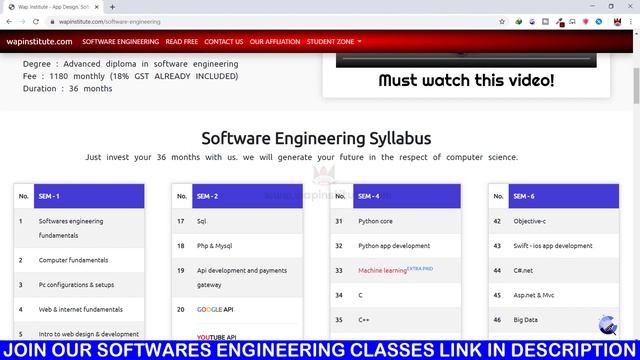Open the Chrome profile avatar
The height and width of the screenshot is (360, 640).
pos(617,22)
